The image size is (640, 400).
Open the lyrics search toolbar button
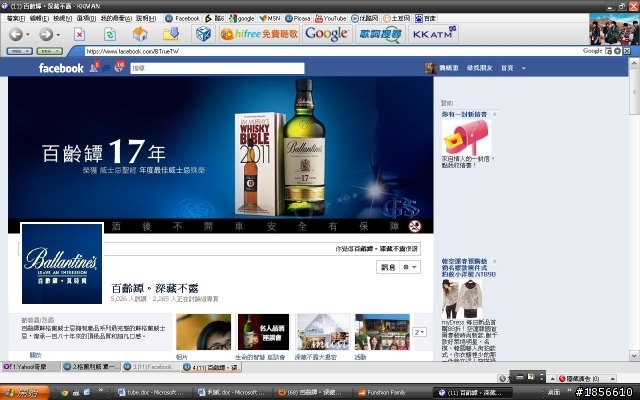click(380, 34)
